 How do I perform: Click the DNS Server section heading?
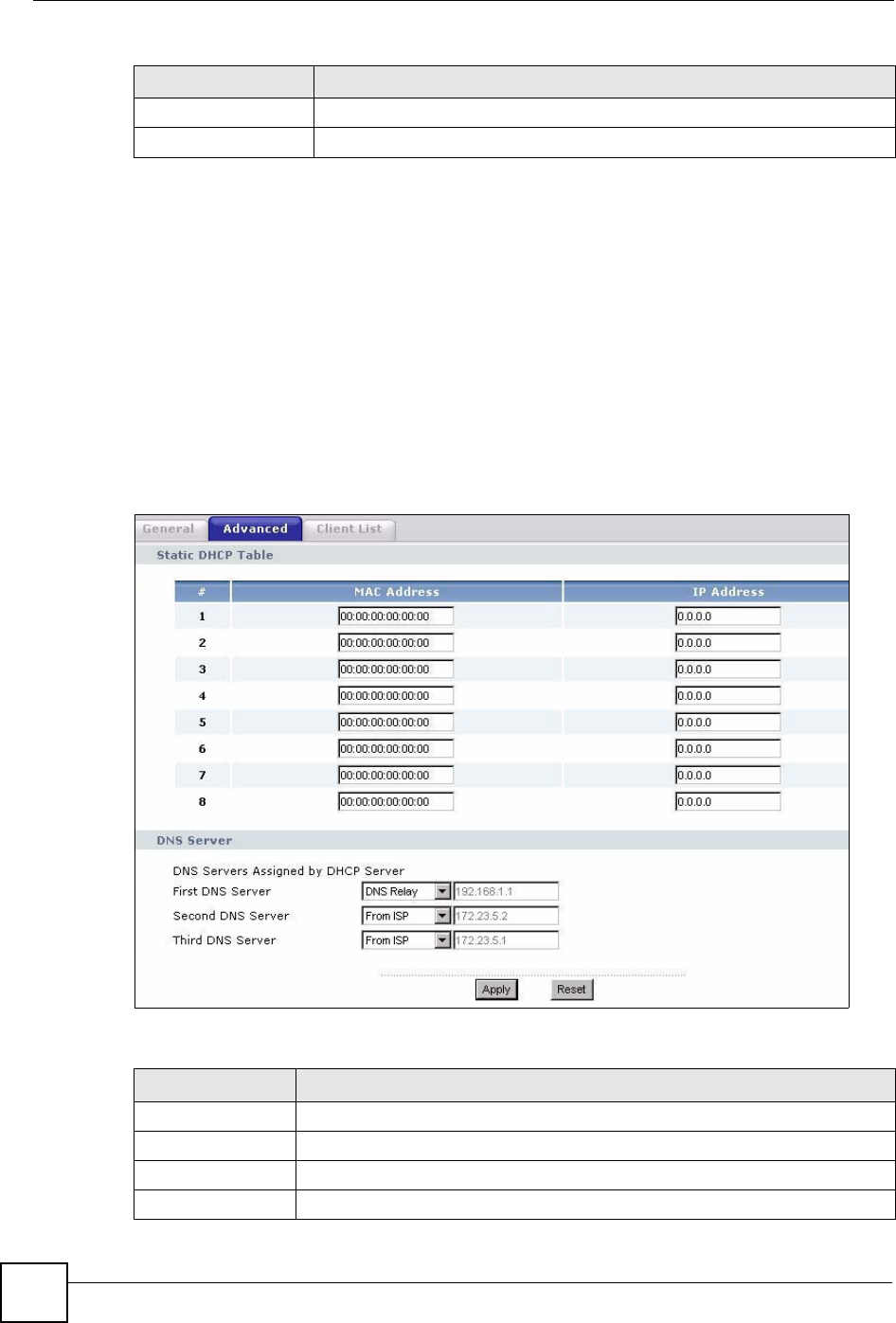tap(194, 841)
